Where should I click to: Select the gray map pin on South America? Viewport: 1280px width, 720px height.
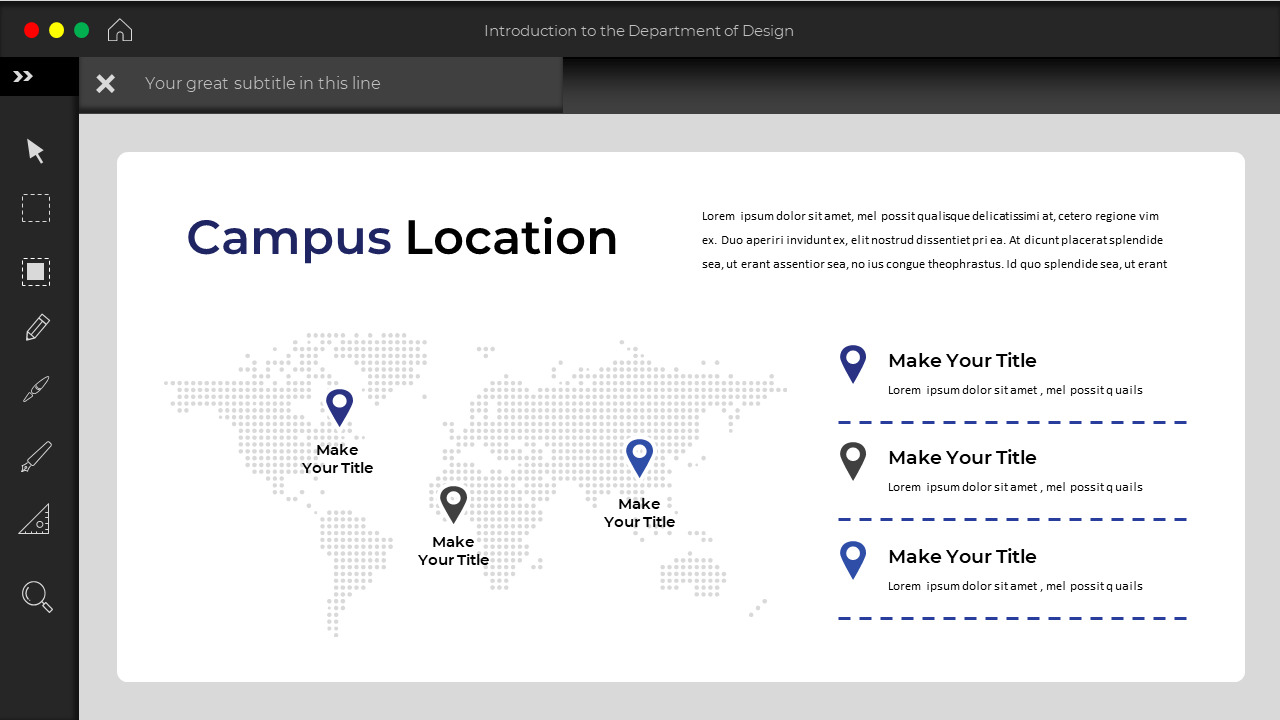pos(453,504)
